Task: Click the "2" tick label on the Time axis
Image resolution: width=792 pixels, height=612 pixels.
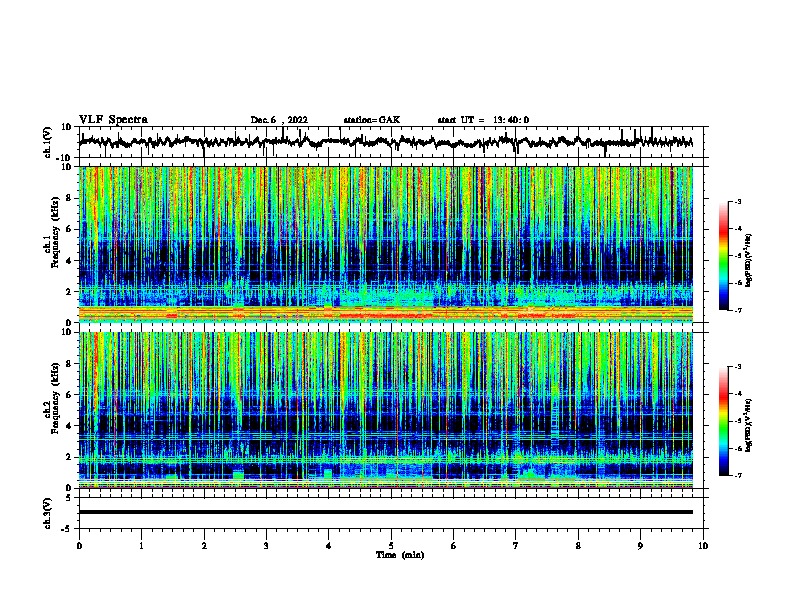Action: click(x=204, y=546)
